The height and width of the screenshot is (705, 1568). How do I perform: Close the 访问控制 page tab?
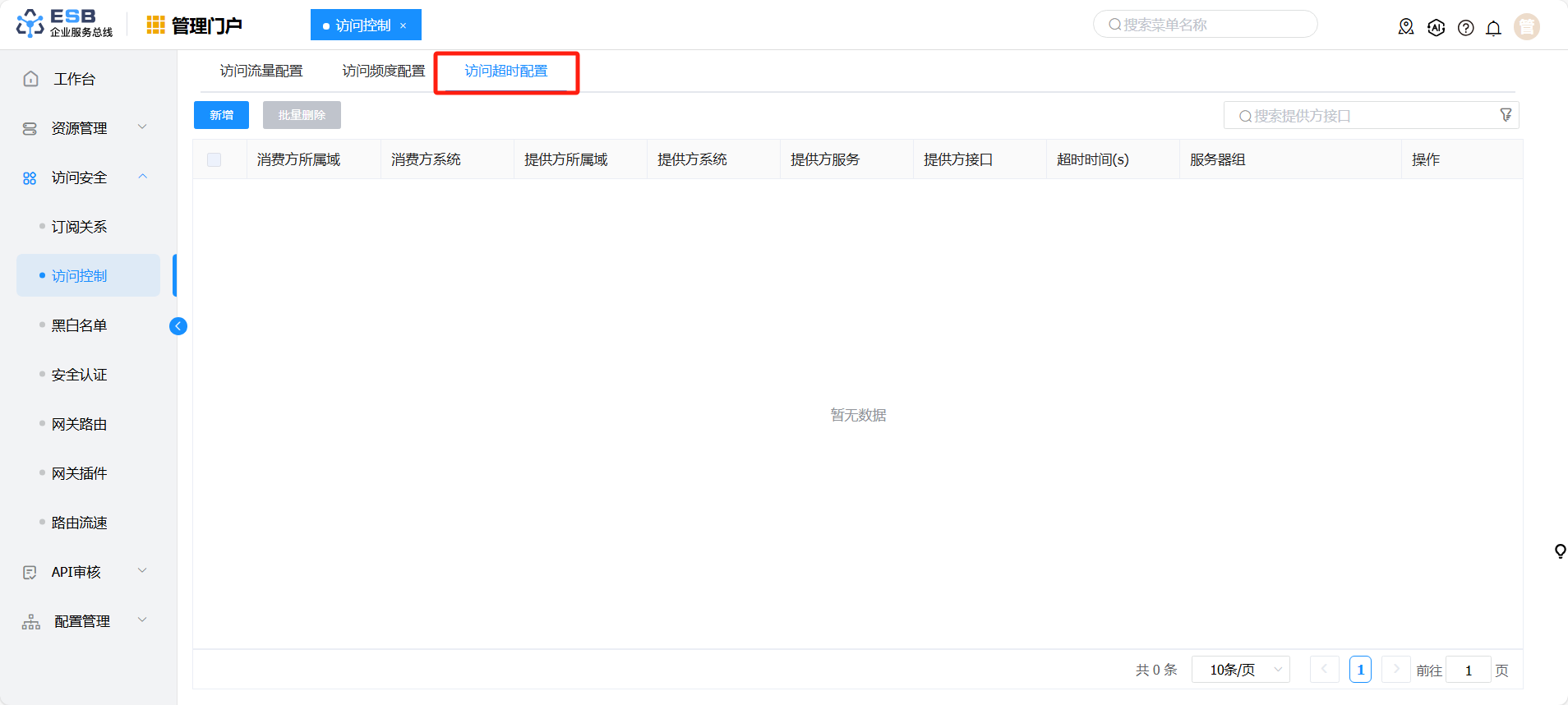point(403,25)
